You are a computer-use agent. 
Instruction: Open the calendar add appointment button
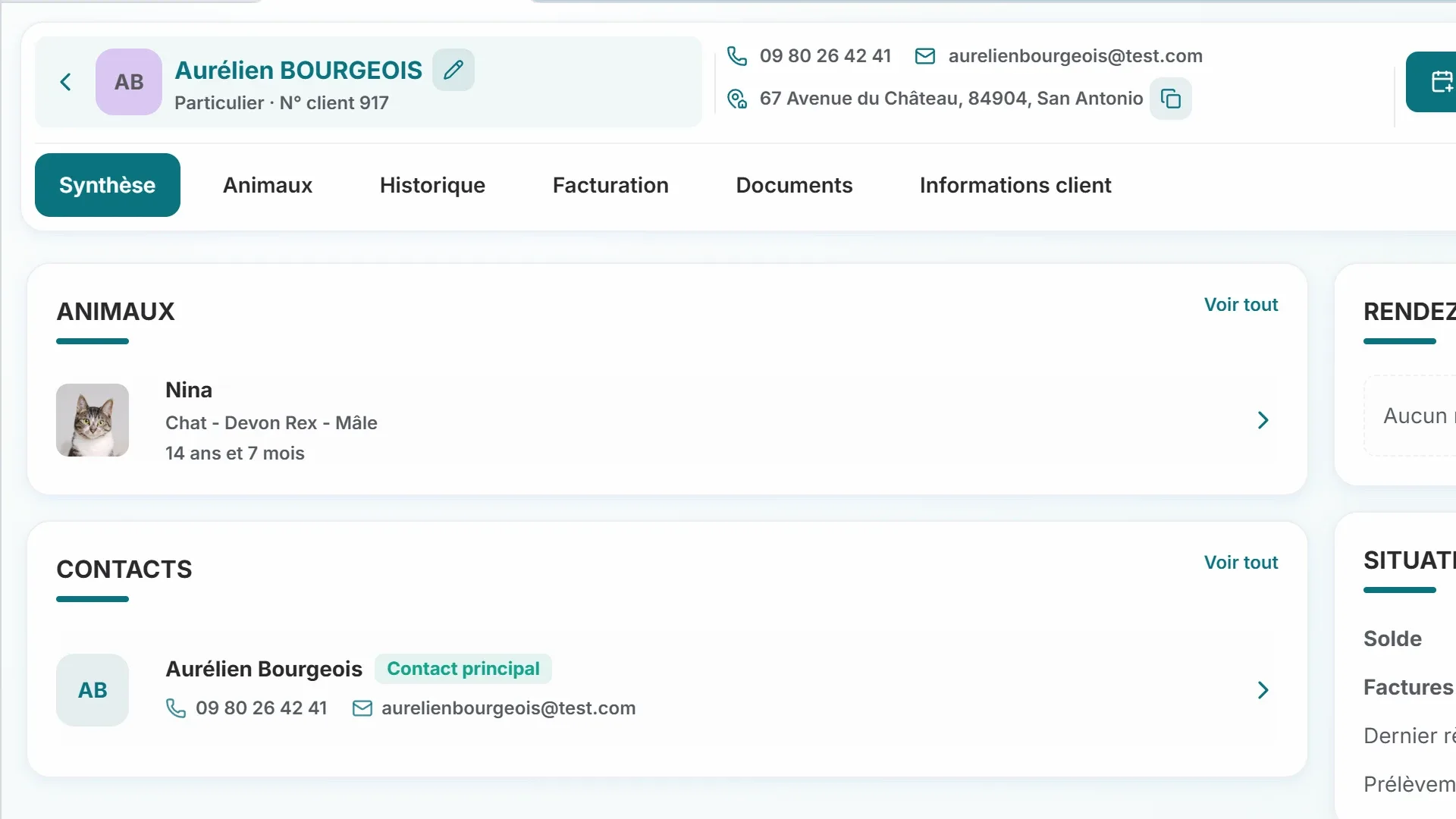click(1432, 82)
